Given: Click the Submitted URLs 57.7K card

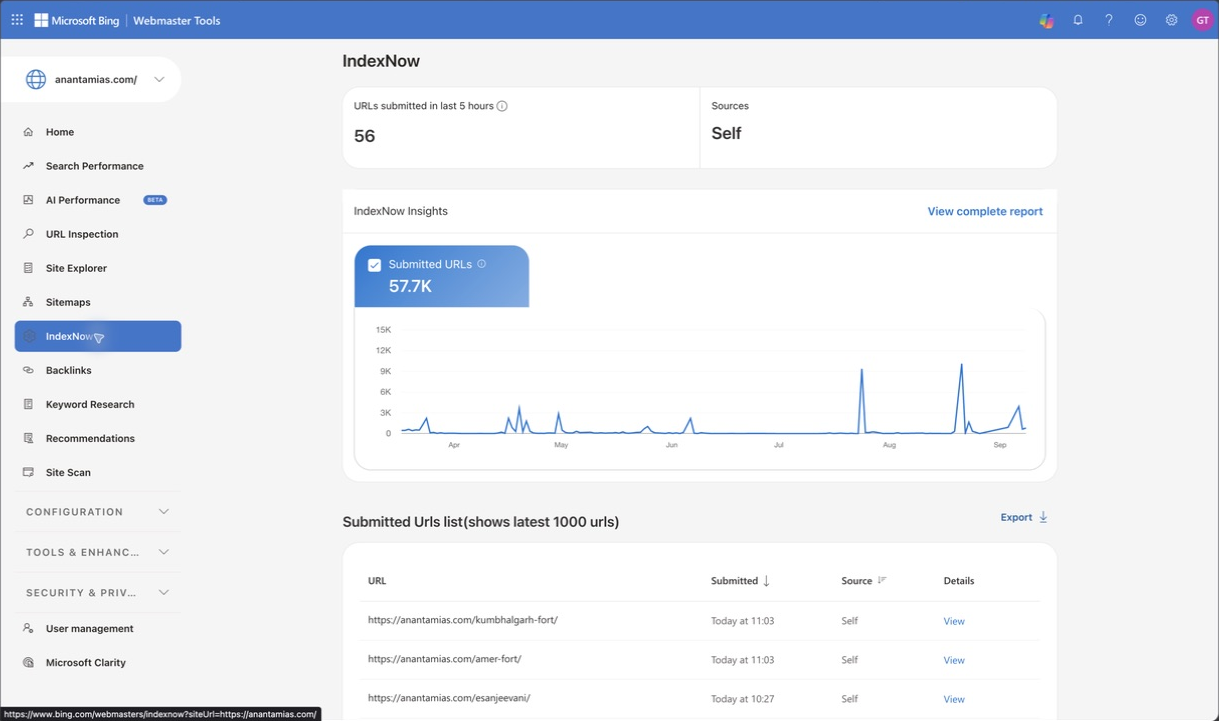Looking at the screenshot, I should click(x=441, y=276).
